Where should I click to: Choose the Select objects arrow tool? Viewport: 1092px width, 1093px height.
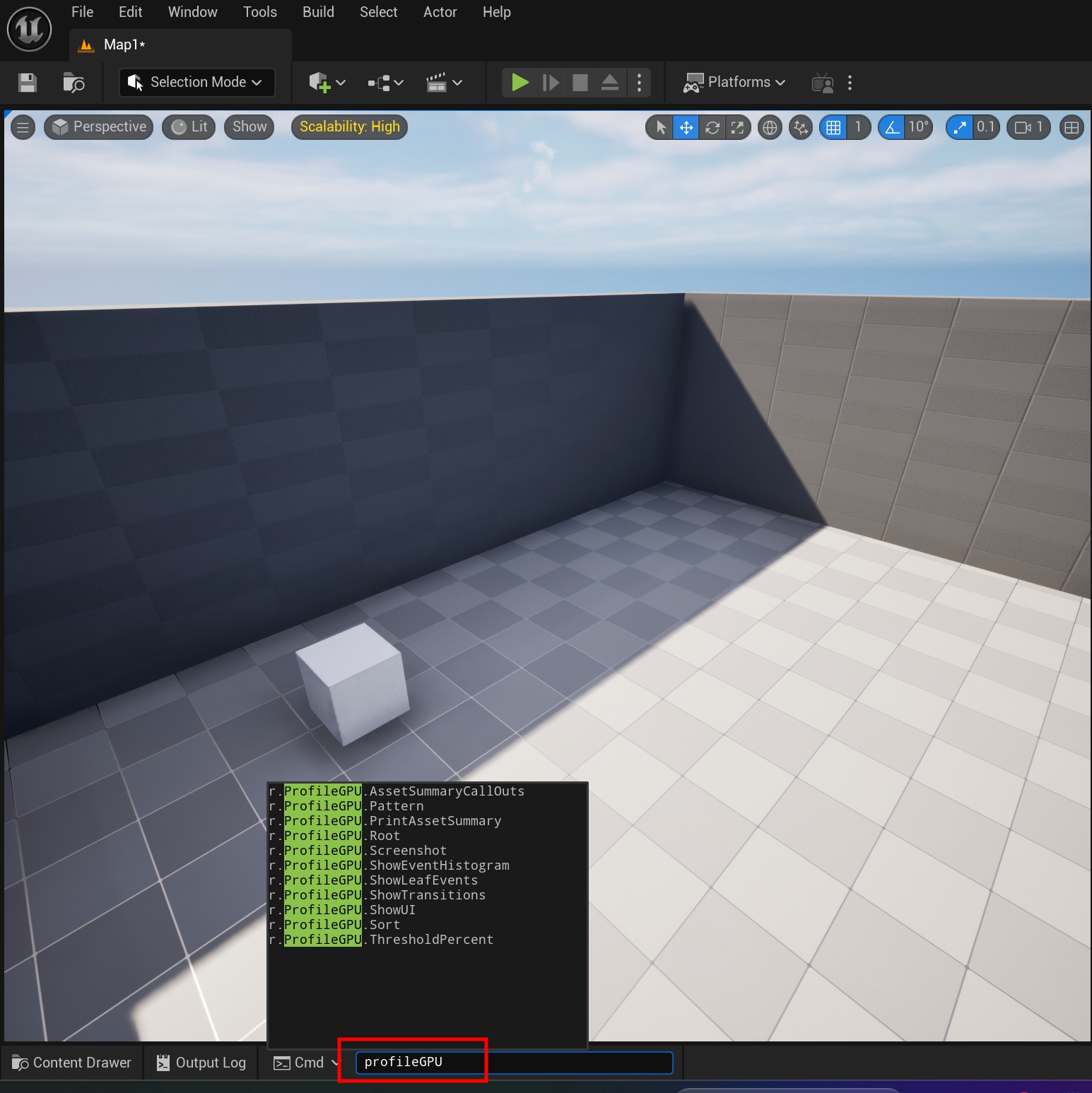[x=660, y=127]
